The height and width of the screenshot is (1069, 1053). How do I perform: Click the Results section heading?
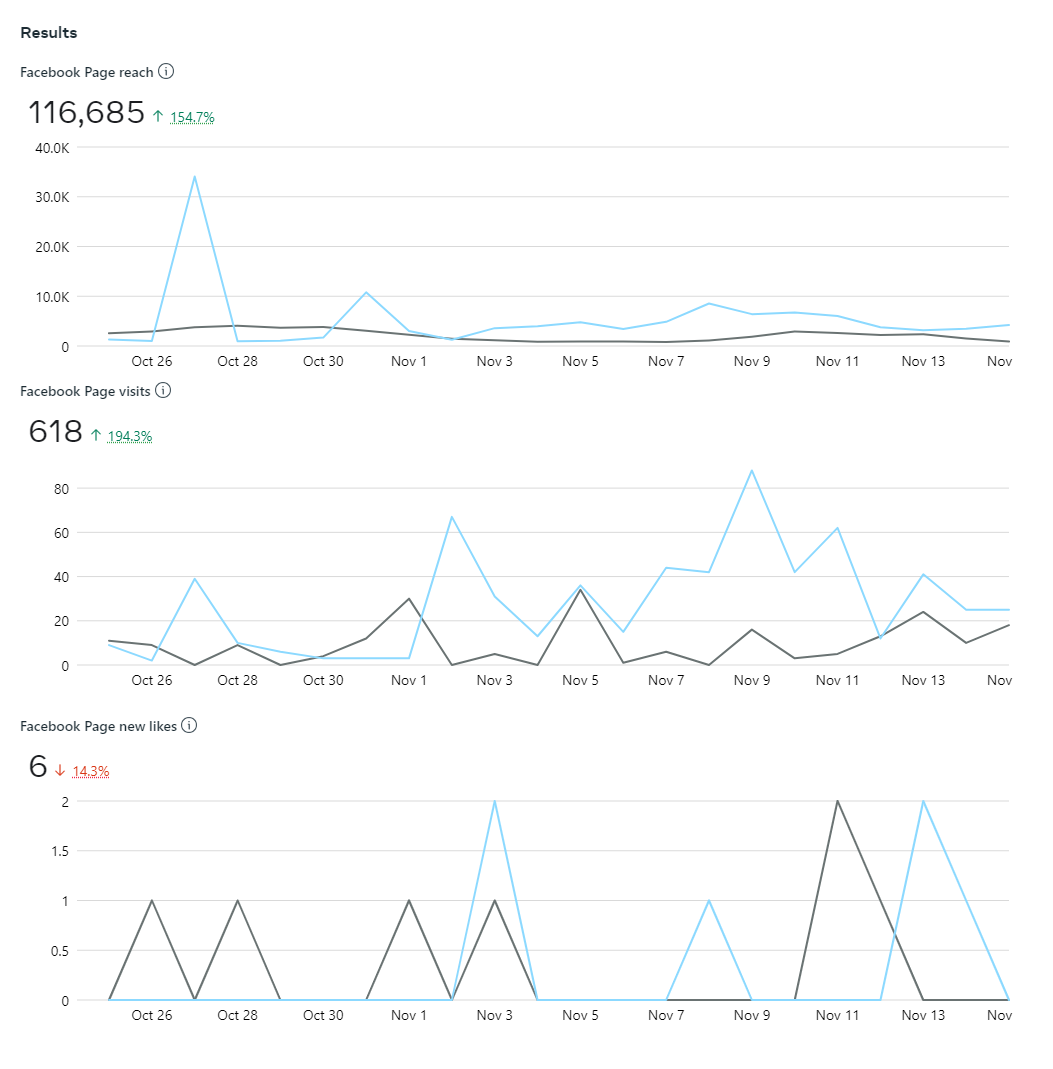click(x=48, y=33)
